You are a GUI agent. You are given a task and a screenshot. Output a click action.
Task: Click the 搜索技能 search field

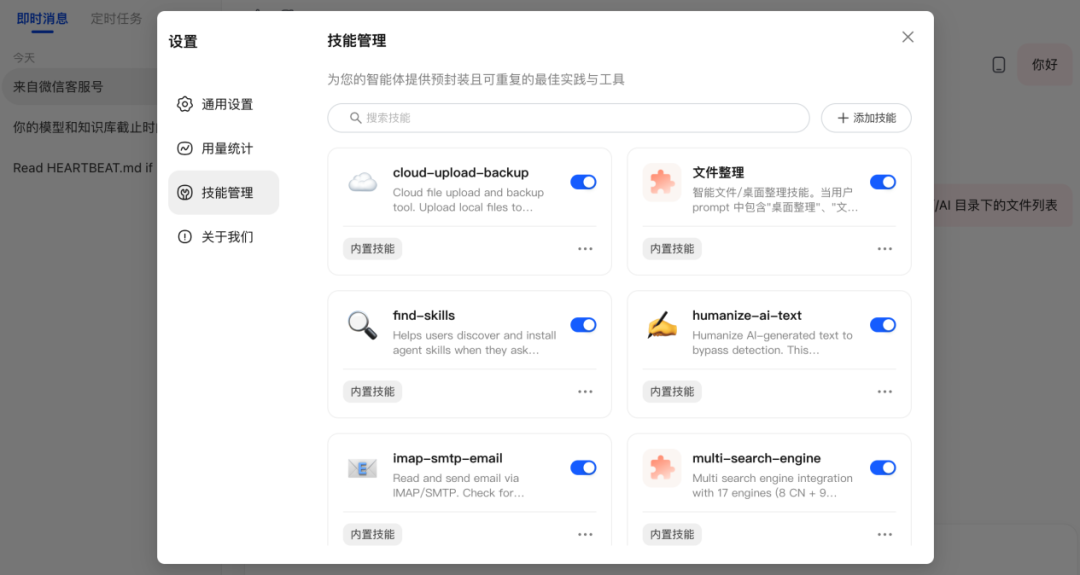(568, 118)
